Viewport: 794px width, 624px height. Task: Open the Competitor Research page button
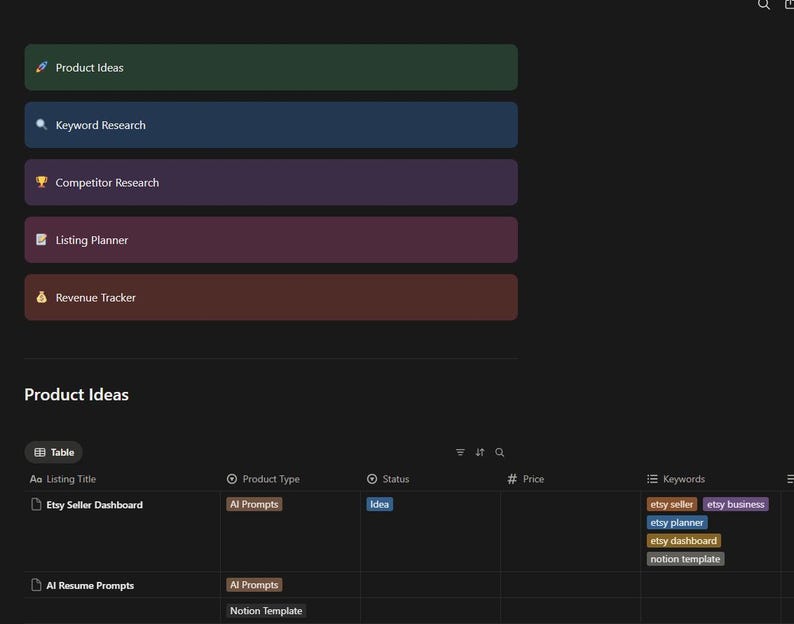[x=271, y=182]
